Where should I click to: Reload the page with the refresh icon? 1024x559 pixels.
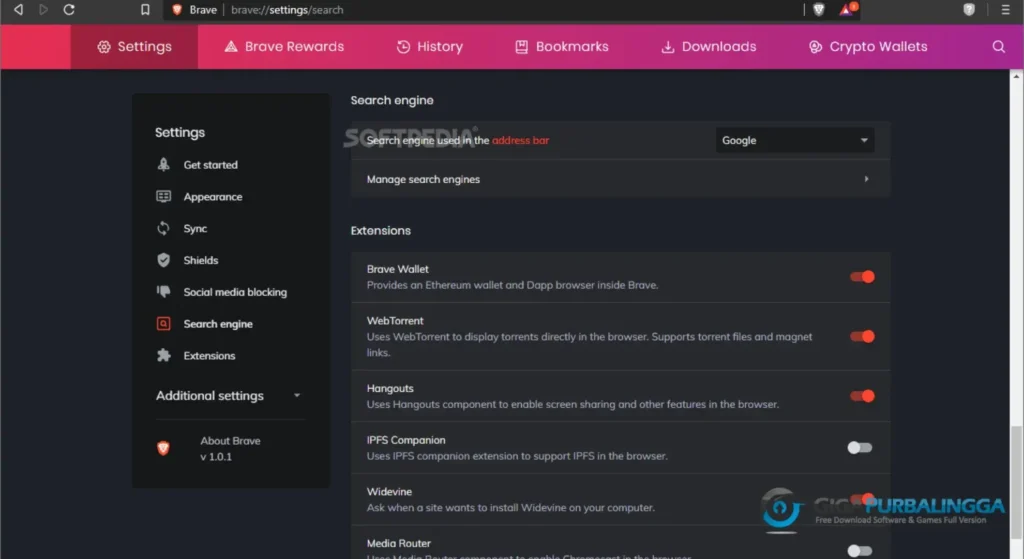point(69,10)
